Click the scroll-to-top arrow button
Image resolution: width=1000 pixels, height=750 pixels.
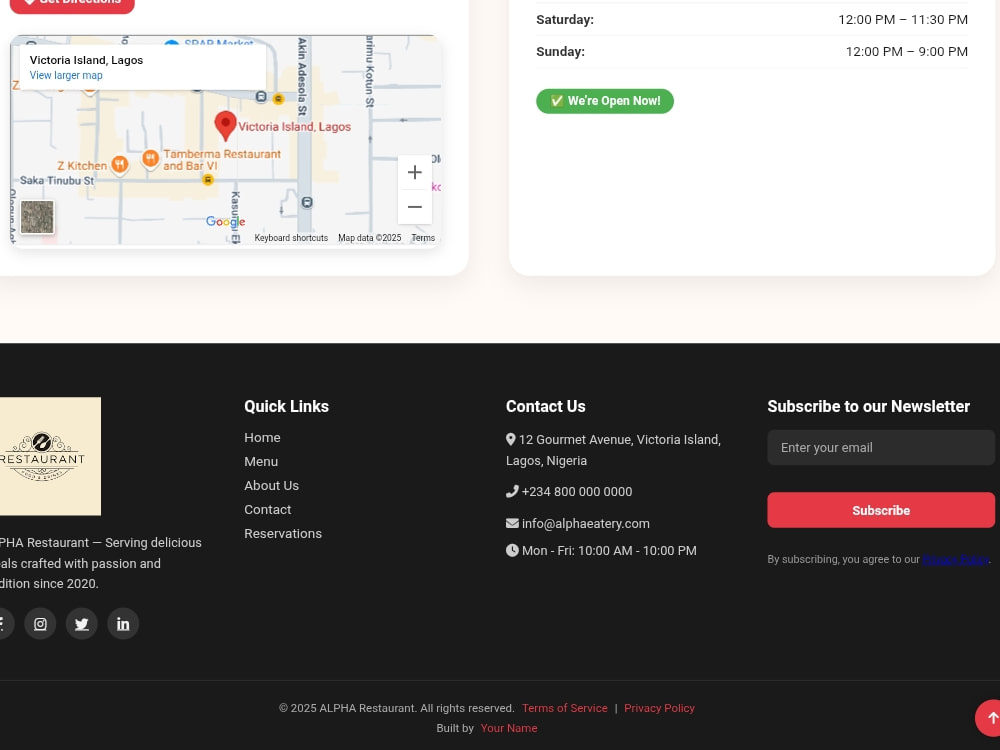pos(989,718)
